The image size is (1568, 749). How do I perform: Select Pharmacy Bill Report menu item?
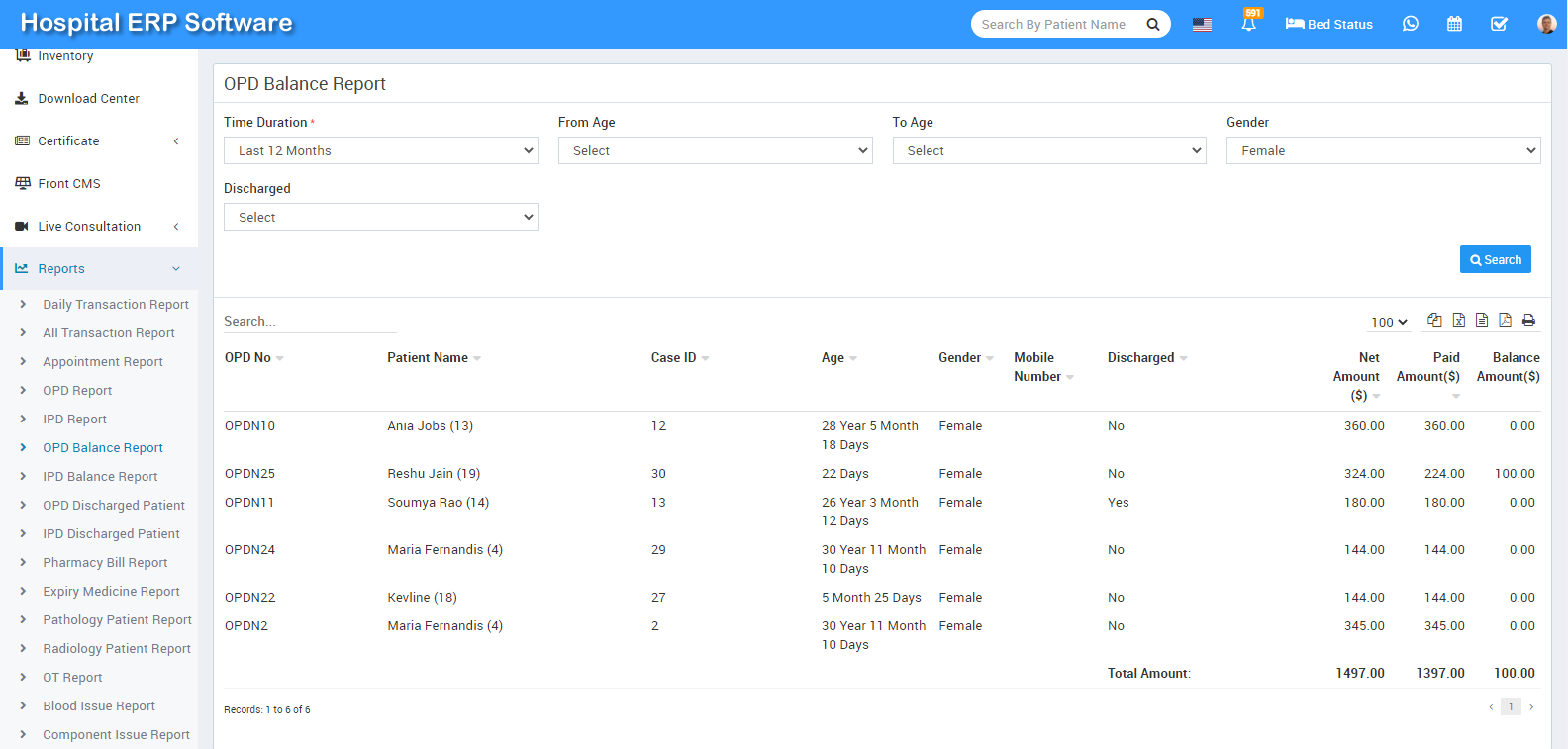click(105, 562)
